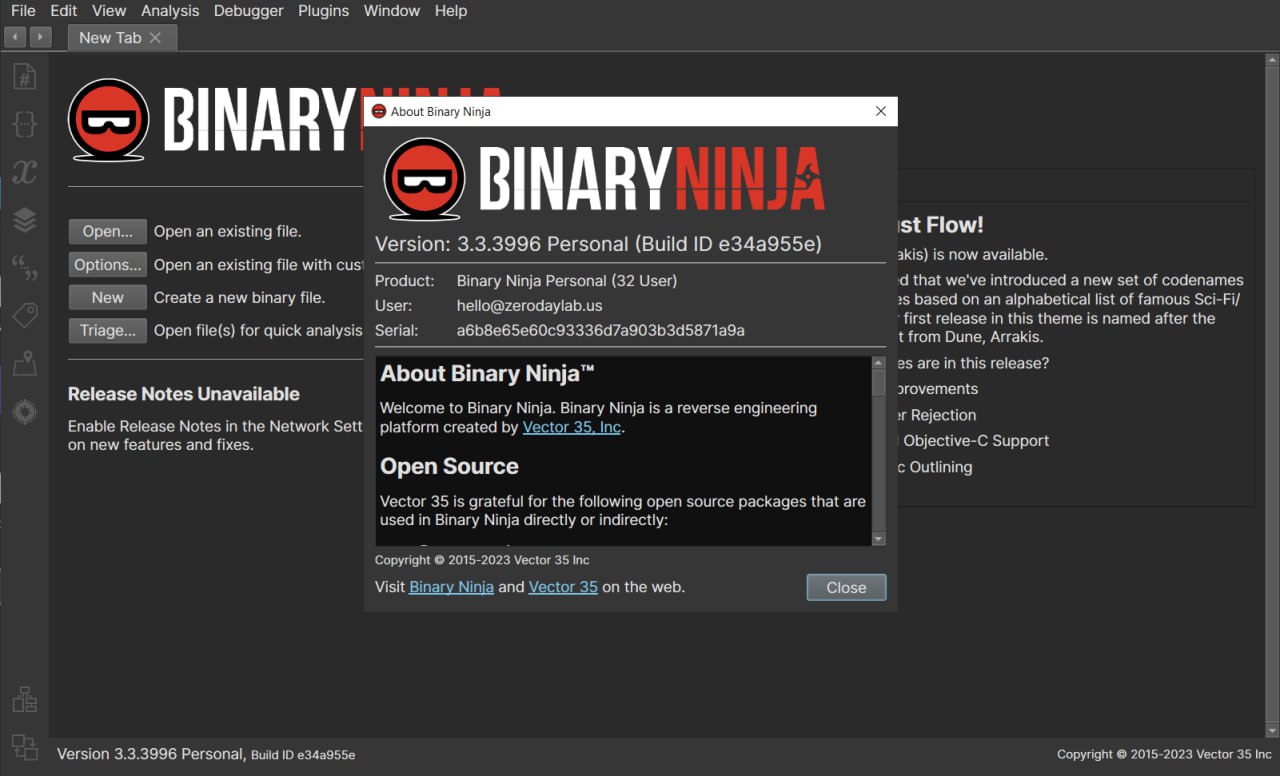This screenshot has width=1280, height=776.
Task: Click the Binary Ninja logo in the About dialog
Action: click(x=605, y=179)
